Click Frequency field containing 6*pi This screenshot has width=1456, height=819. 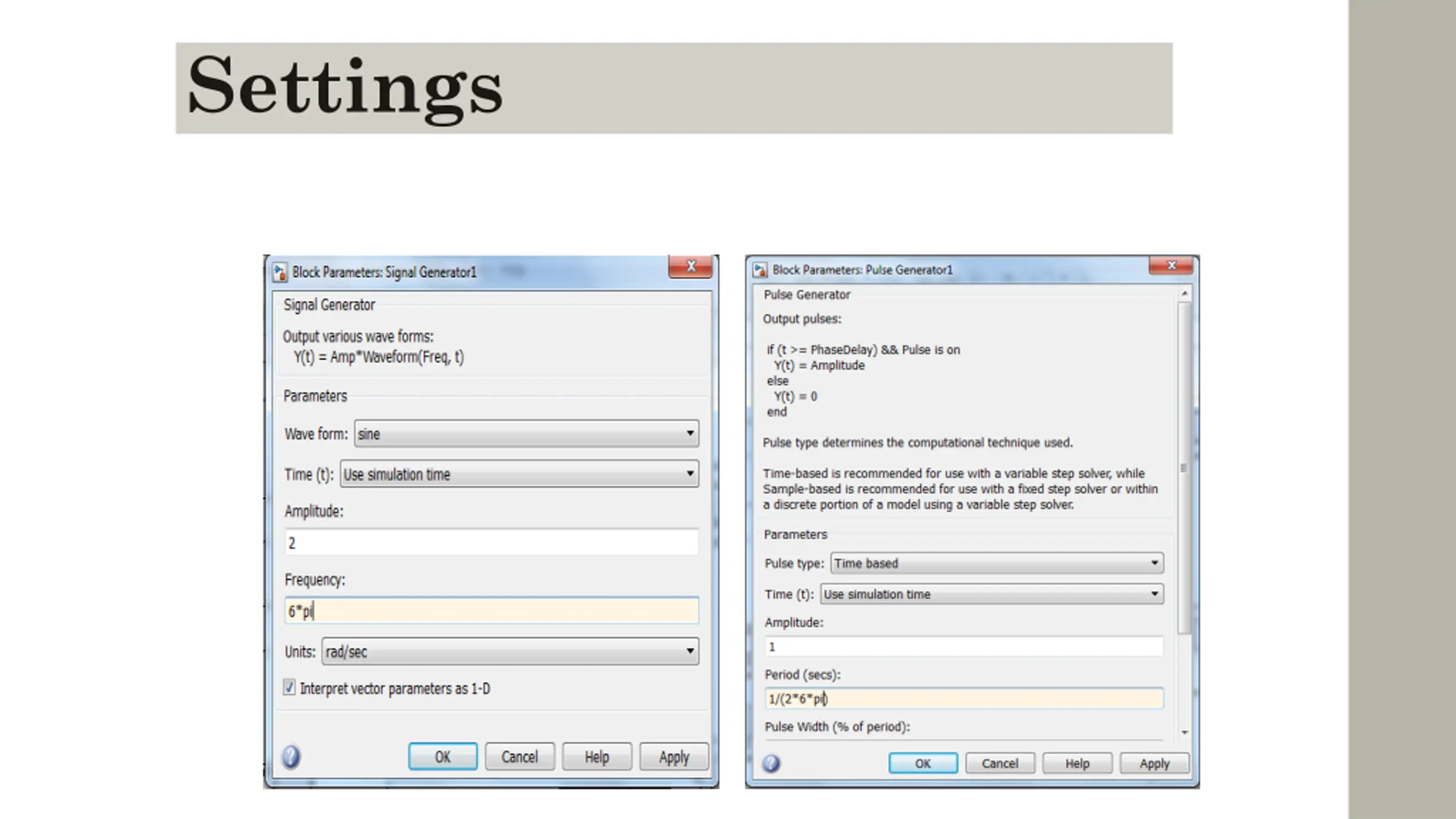491,611
